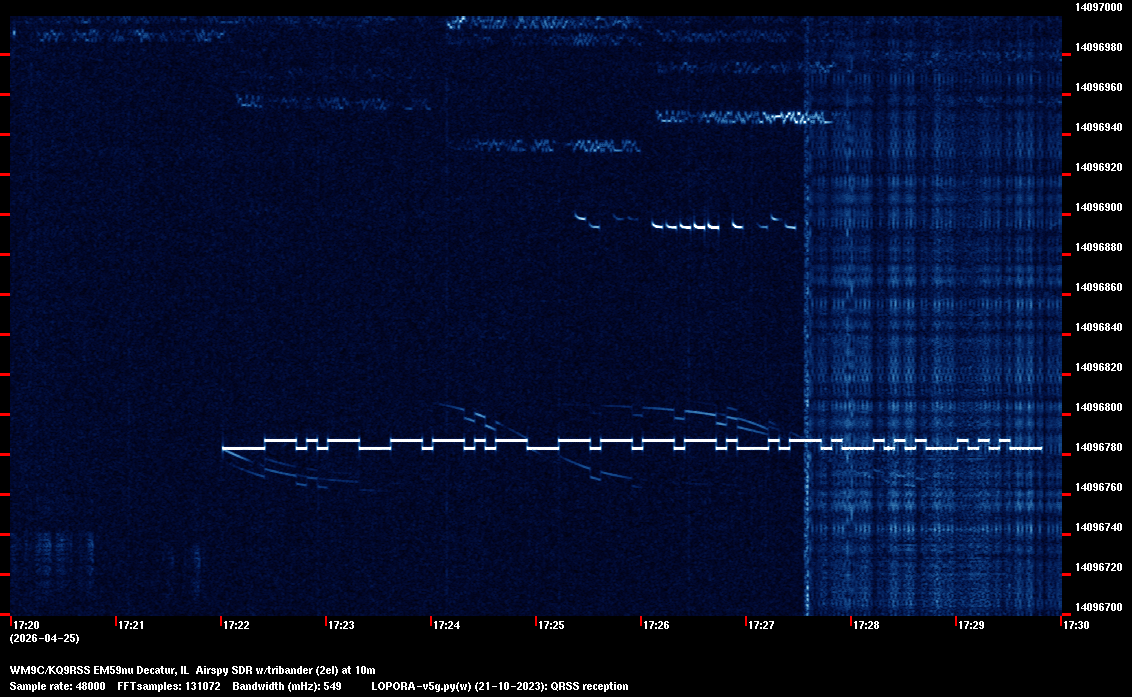Click the 17:25 time axis label
Screen dimensions: 1132x697
pyautogui.click(x=551, y=626)
